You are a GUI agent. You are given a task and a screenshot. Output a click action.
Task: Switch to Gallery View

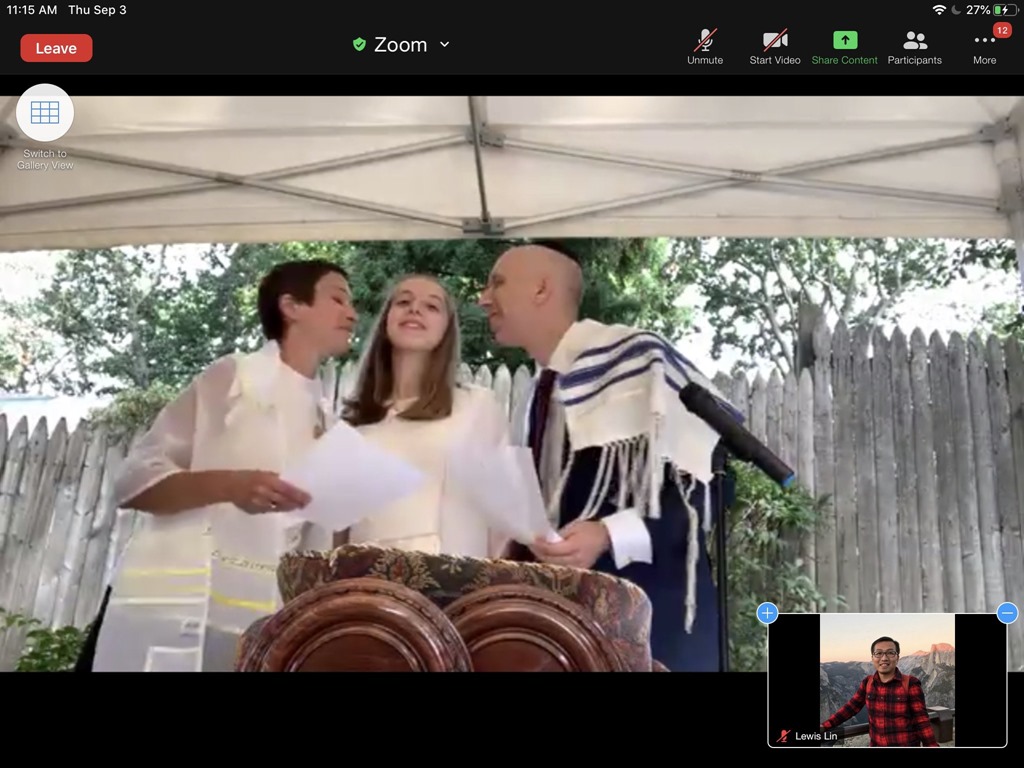44,127
